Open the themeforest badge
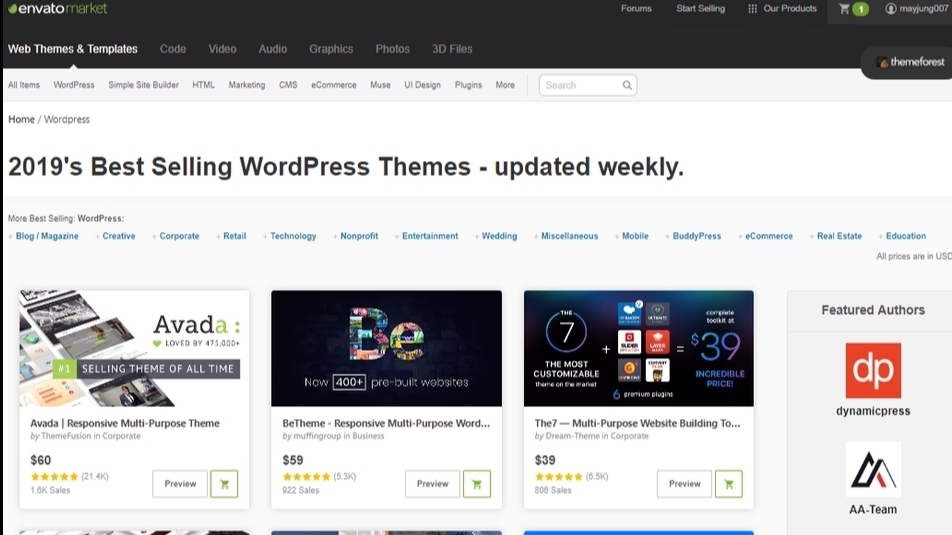Image resolution: width=952 pixels, height=535 pixels. point(910,62)
